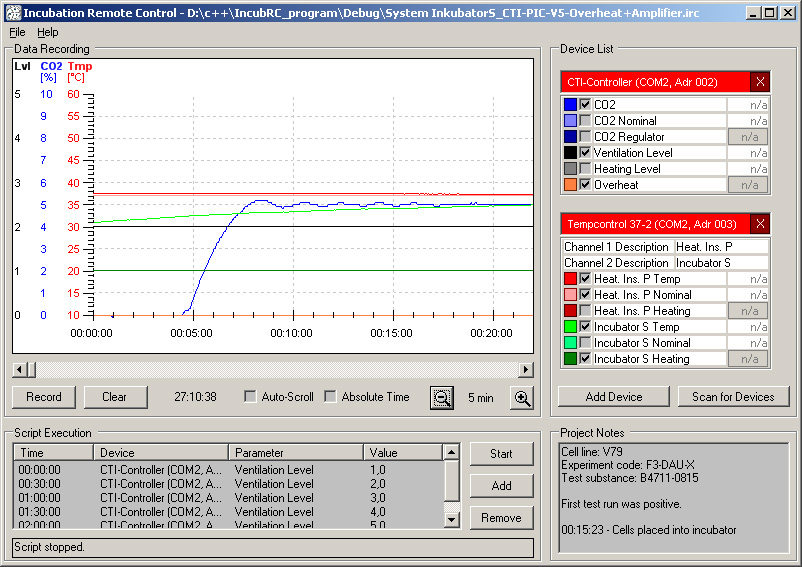The image size is (802, 567).
Task: Uncheck the CO2 channel checkbox
Action: pos(585,105)
